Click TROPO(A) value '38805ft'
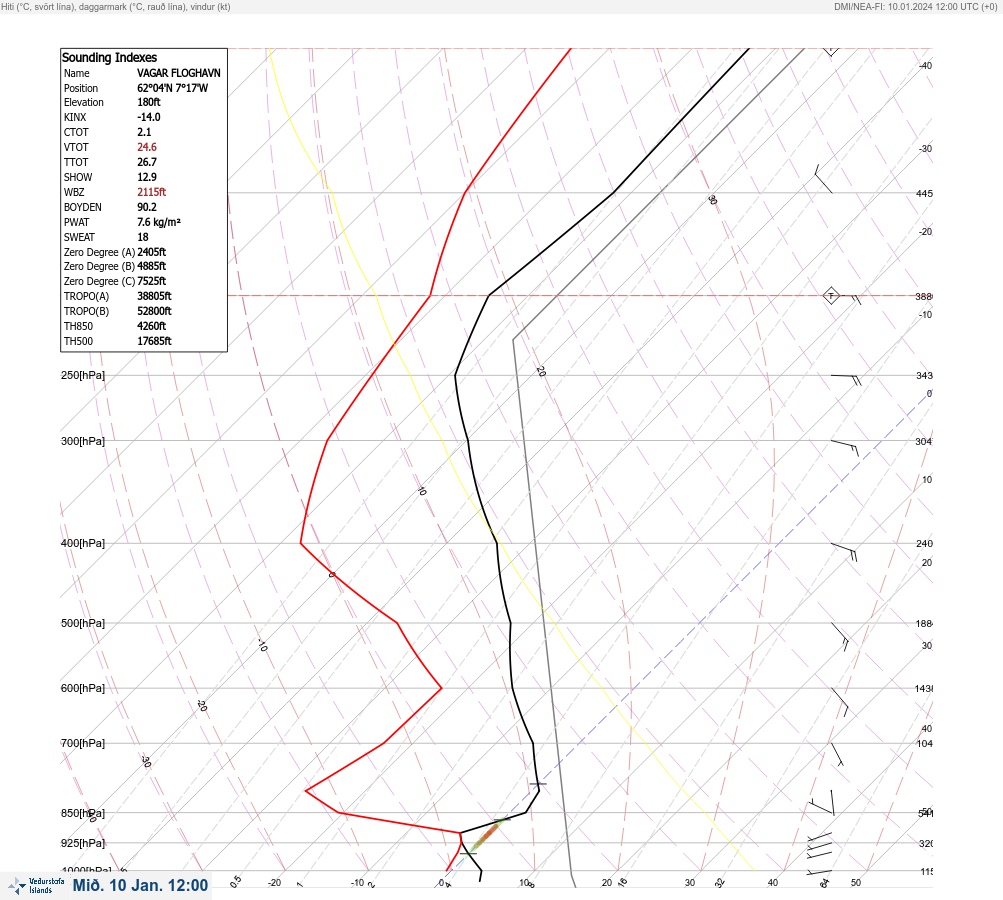This screenshot has width=1003, height=900. (154, 296)
